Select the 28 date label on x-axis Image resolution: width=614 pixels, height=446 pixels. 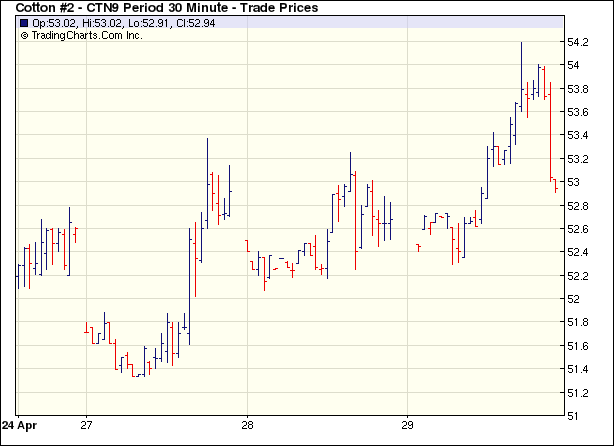248,423
